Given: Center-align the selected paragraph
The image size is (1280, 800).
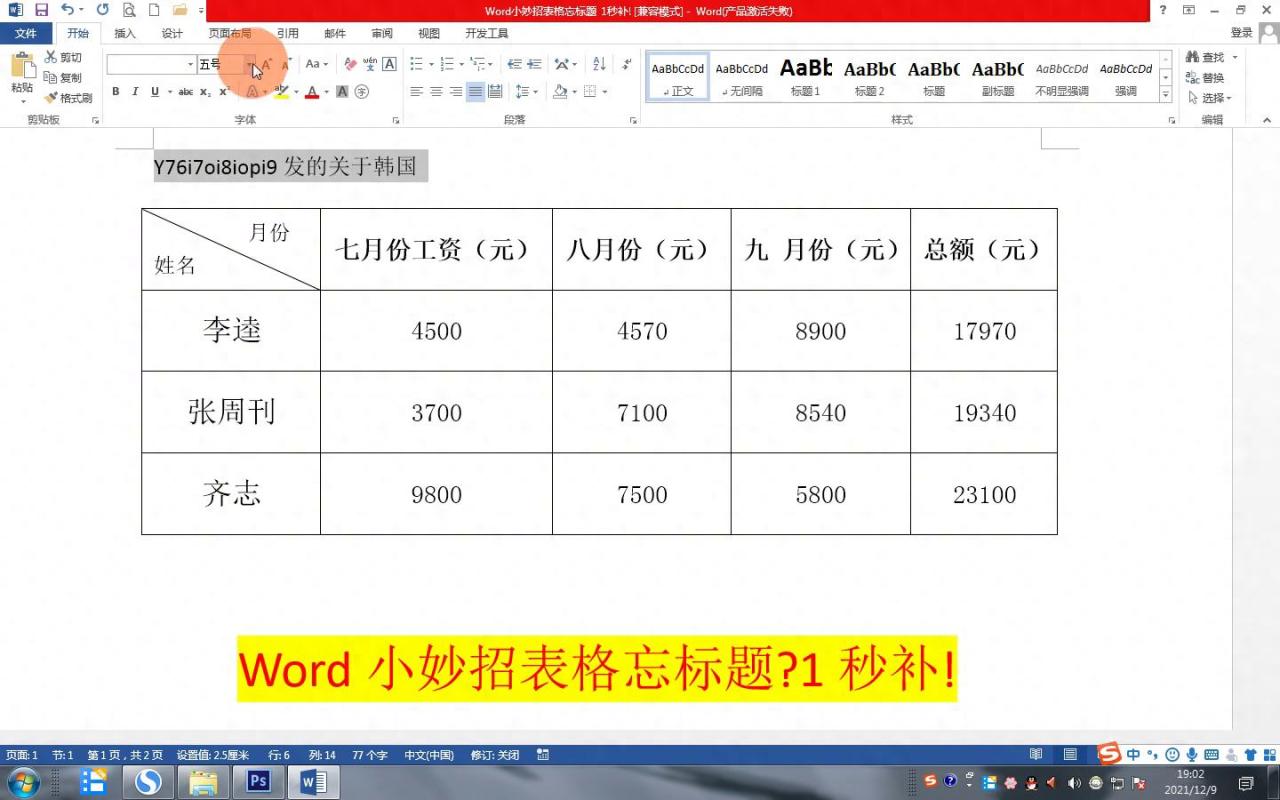Looking at the screenshot, I should (x=435, y=91).
